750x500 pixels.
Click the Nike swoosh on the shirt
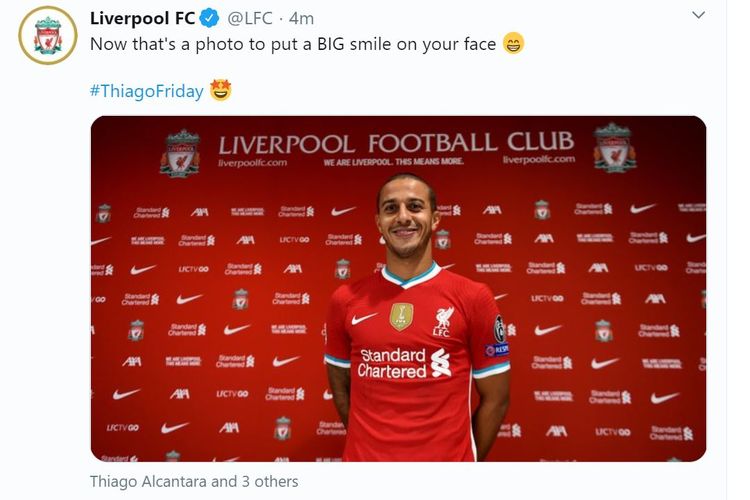364,319
